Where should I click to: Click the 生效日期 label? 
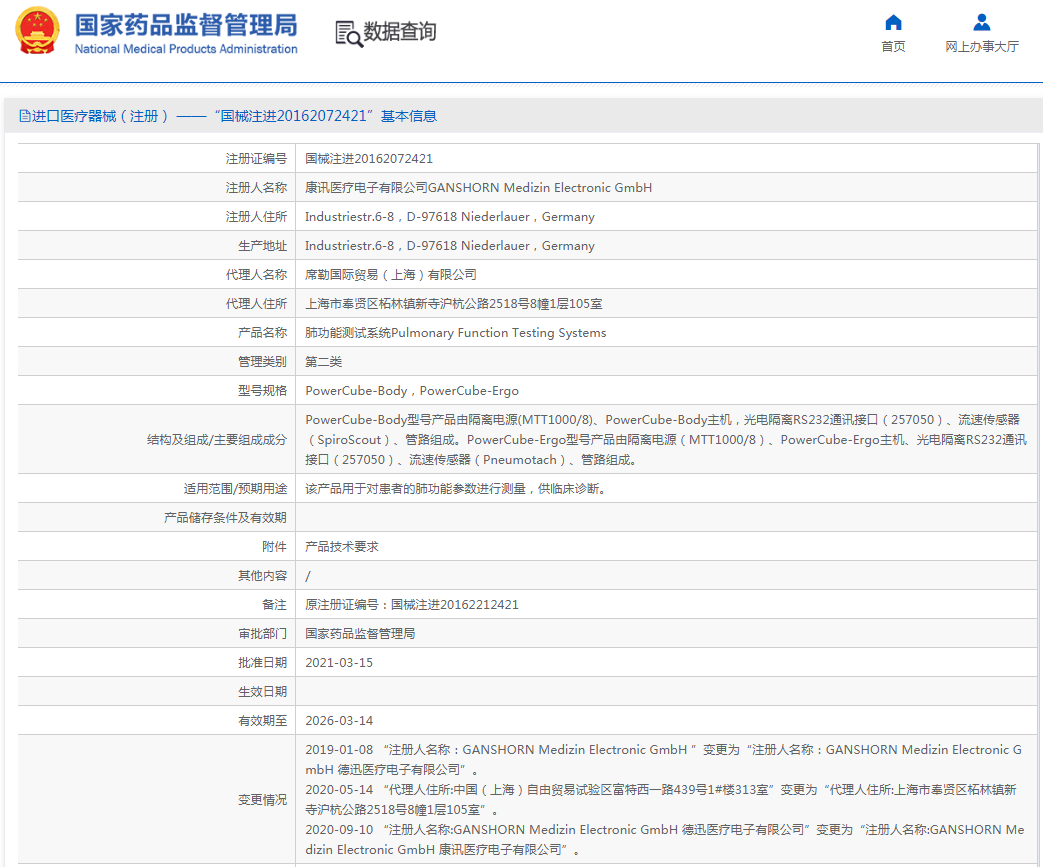pos(263,692)
